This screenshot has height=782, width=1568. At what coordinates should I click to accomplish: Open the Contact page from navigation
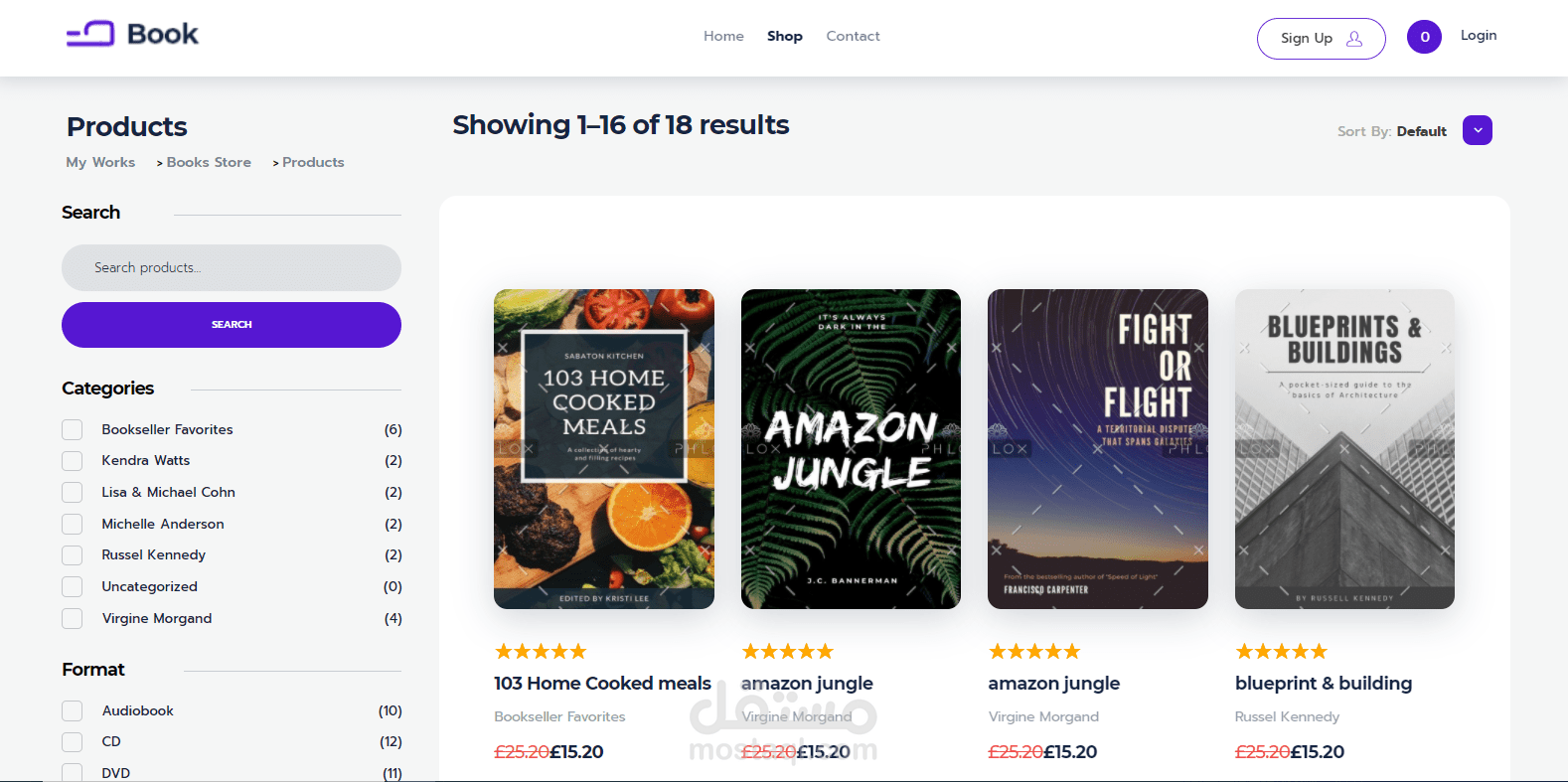853,36
